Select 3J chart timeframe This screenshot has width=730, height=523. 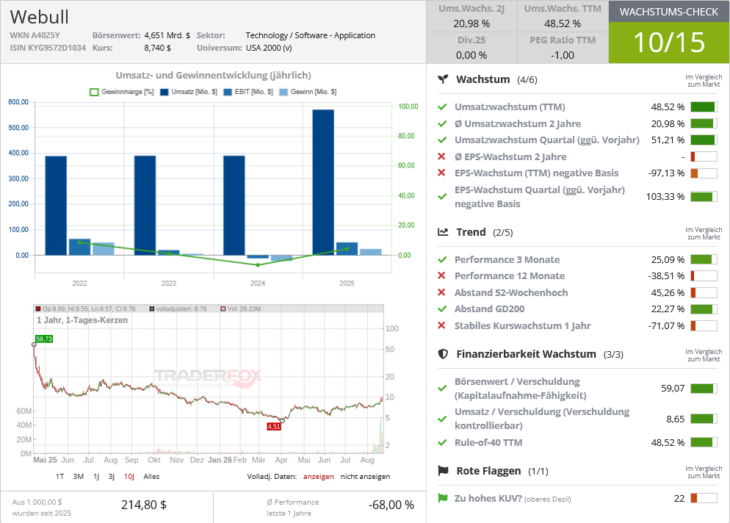111,476
